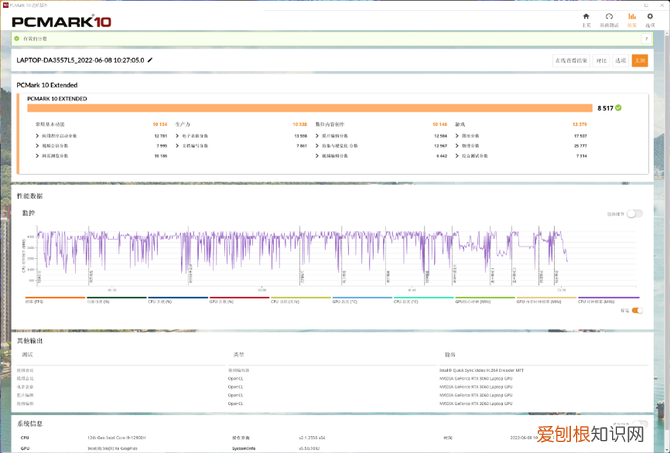Screen dimensions: 670x453
Task: Toggle the switch at top right of monitoring chart
Action: 633,214
